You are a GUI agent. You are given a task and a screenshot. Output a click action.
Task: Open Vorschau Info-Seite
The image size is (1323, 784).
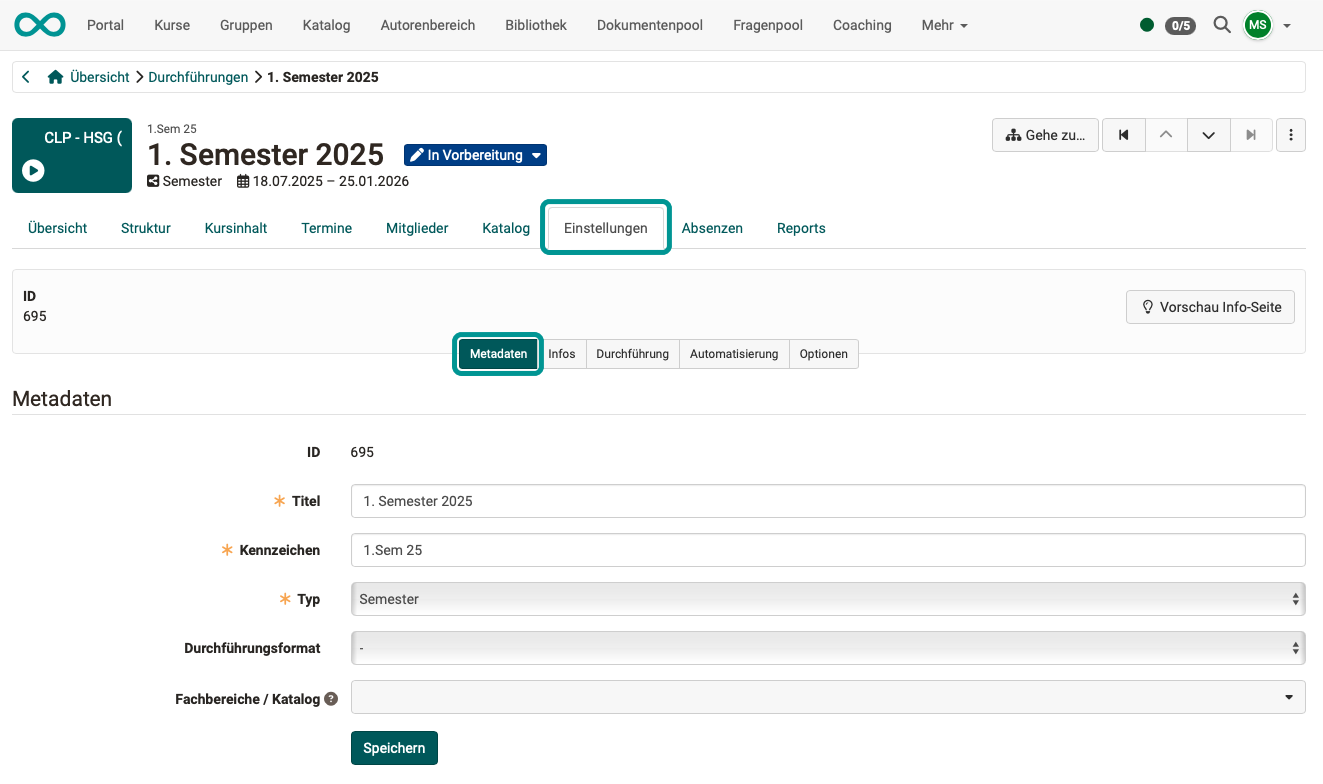pyautogui.click(x=1210, y=306)
